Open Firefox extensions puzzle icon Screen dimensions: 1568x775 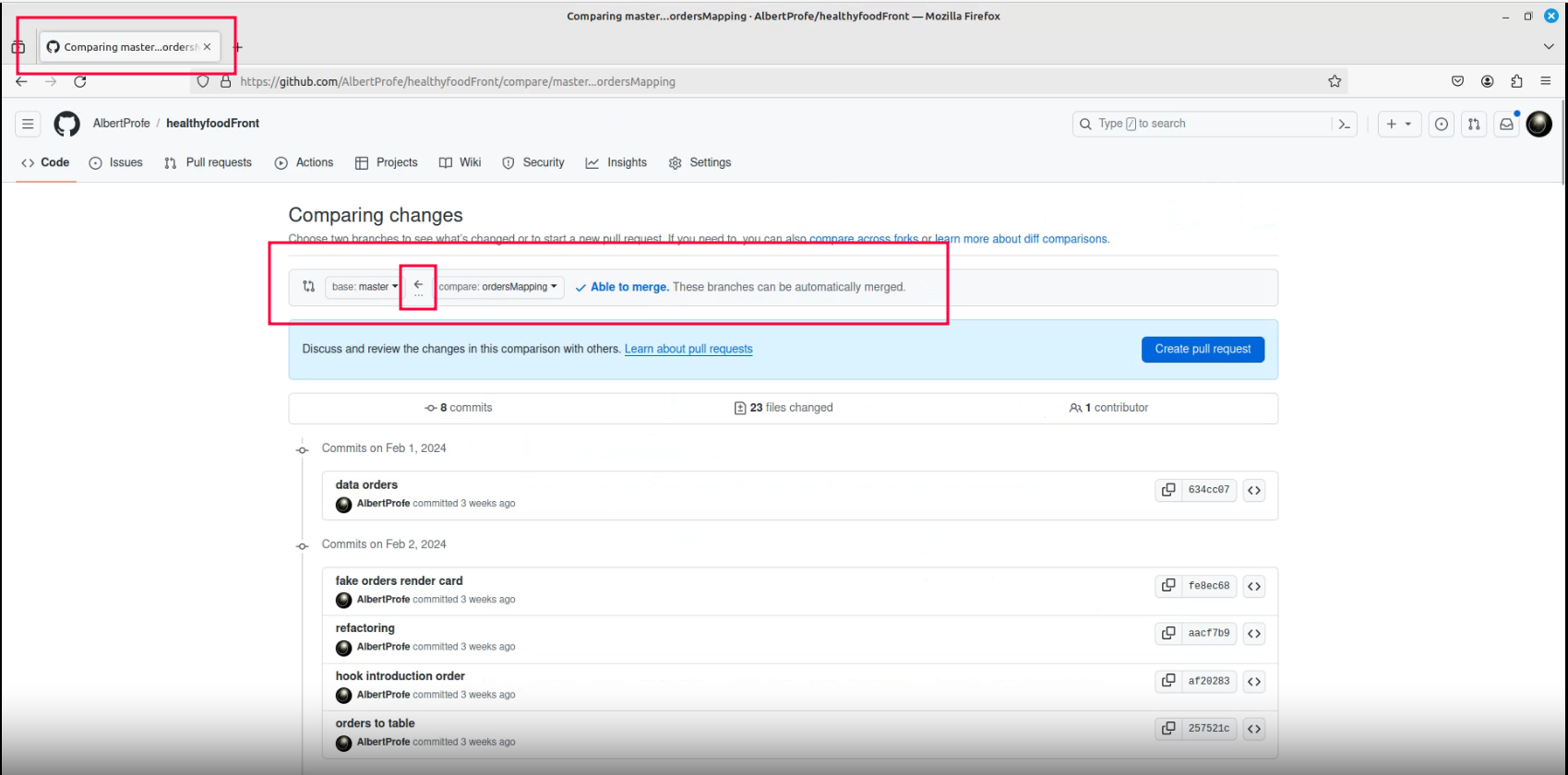tap(1516, 81)
